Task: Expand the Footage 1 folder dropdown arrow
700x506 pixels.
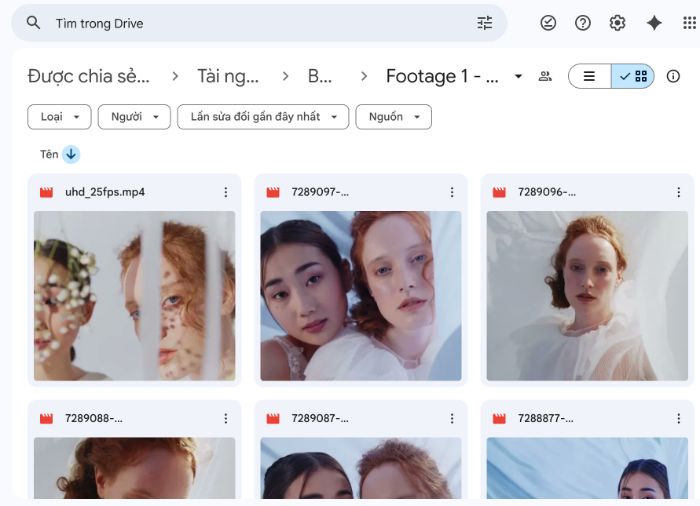Action: [x=518, y=76]
